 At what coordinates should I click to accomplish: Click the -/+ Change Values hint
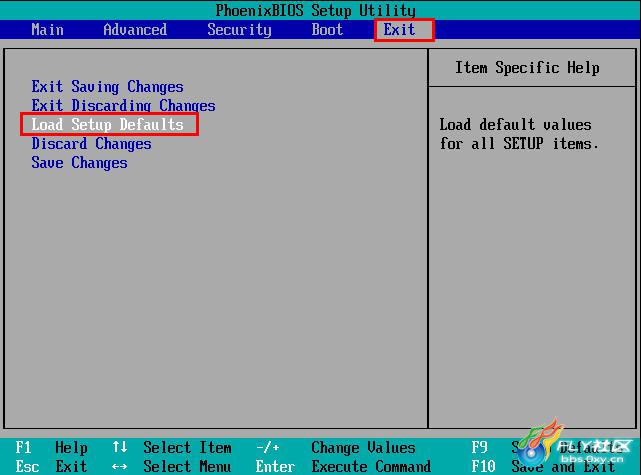tap(336, 448)
